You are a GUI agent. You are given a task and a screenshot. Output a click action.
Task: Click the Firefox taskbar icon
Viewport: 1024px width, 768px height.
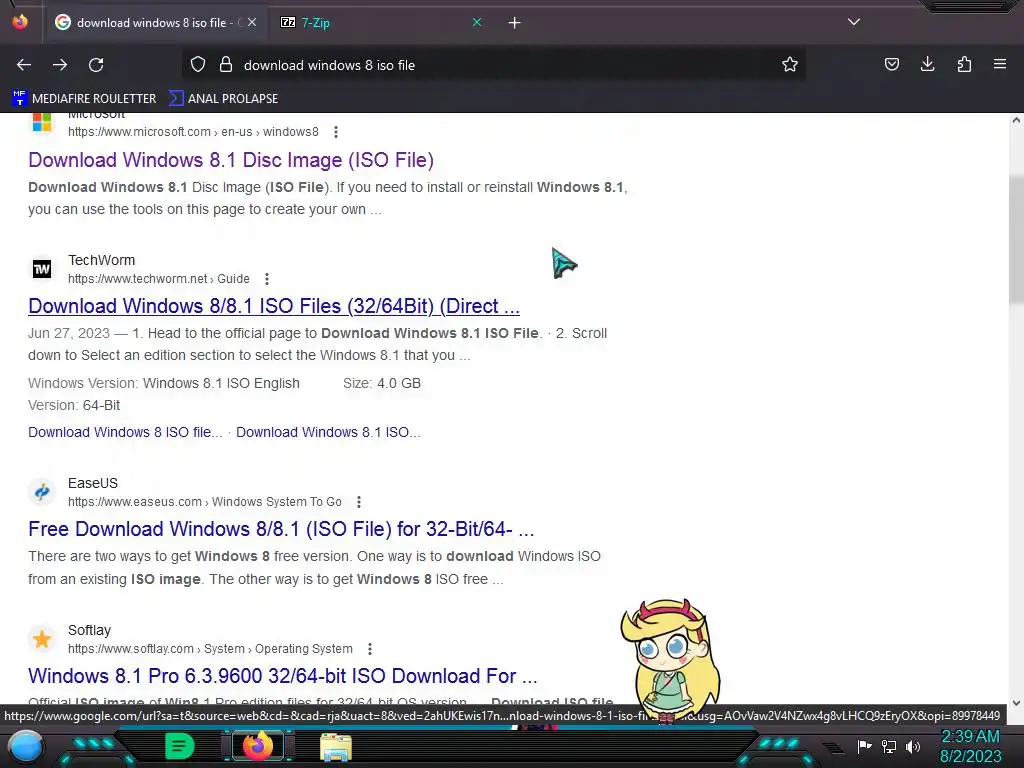coord(257,746)
